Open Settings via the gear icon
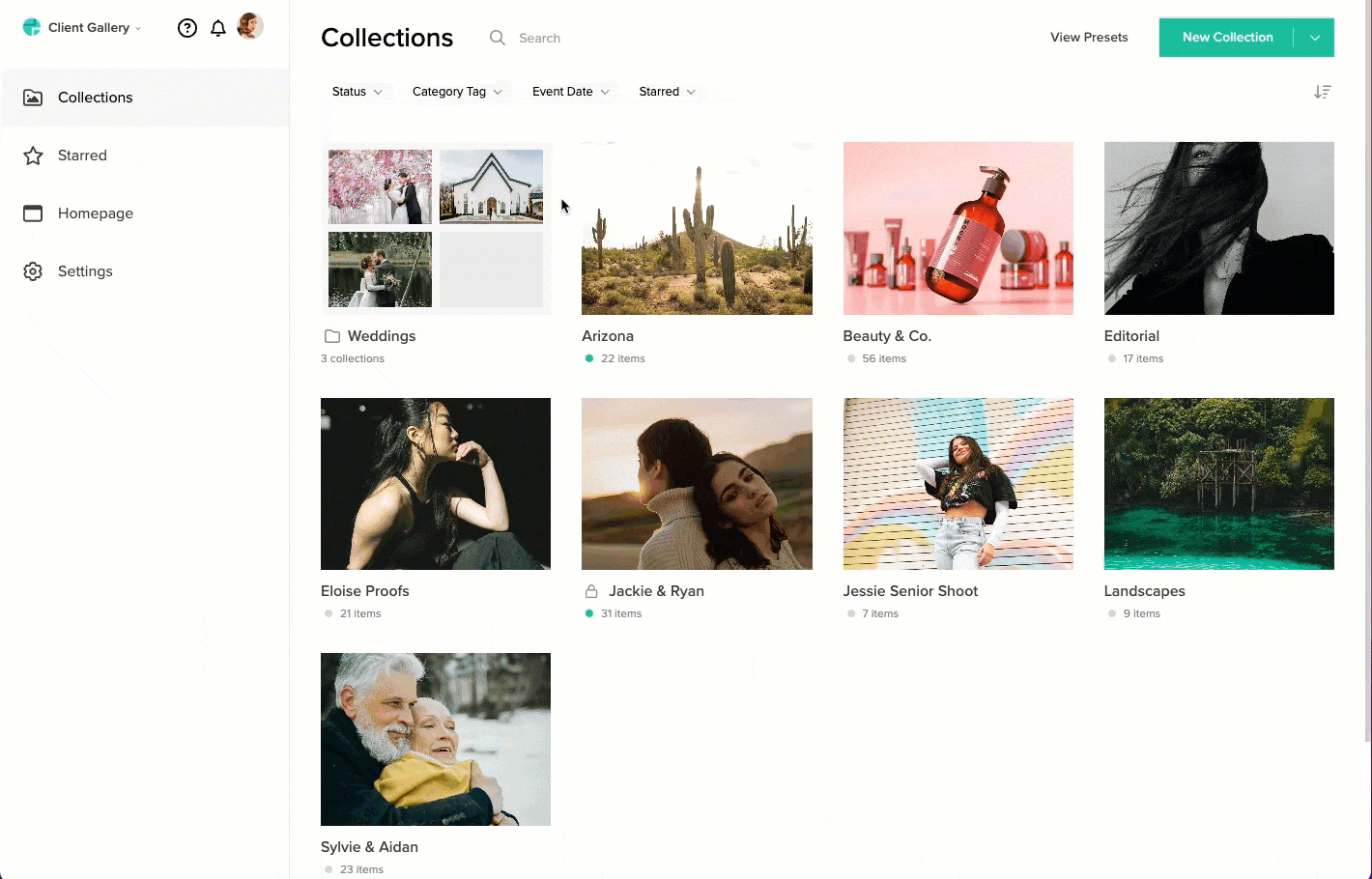1372x879 pixels. coord(33,271)
